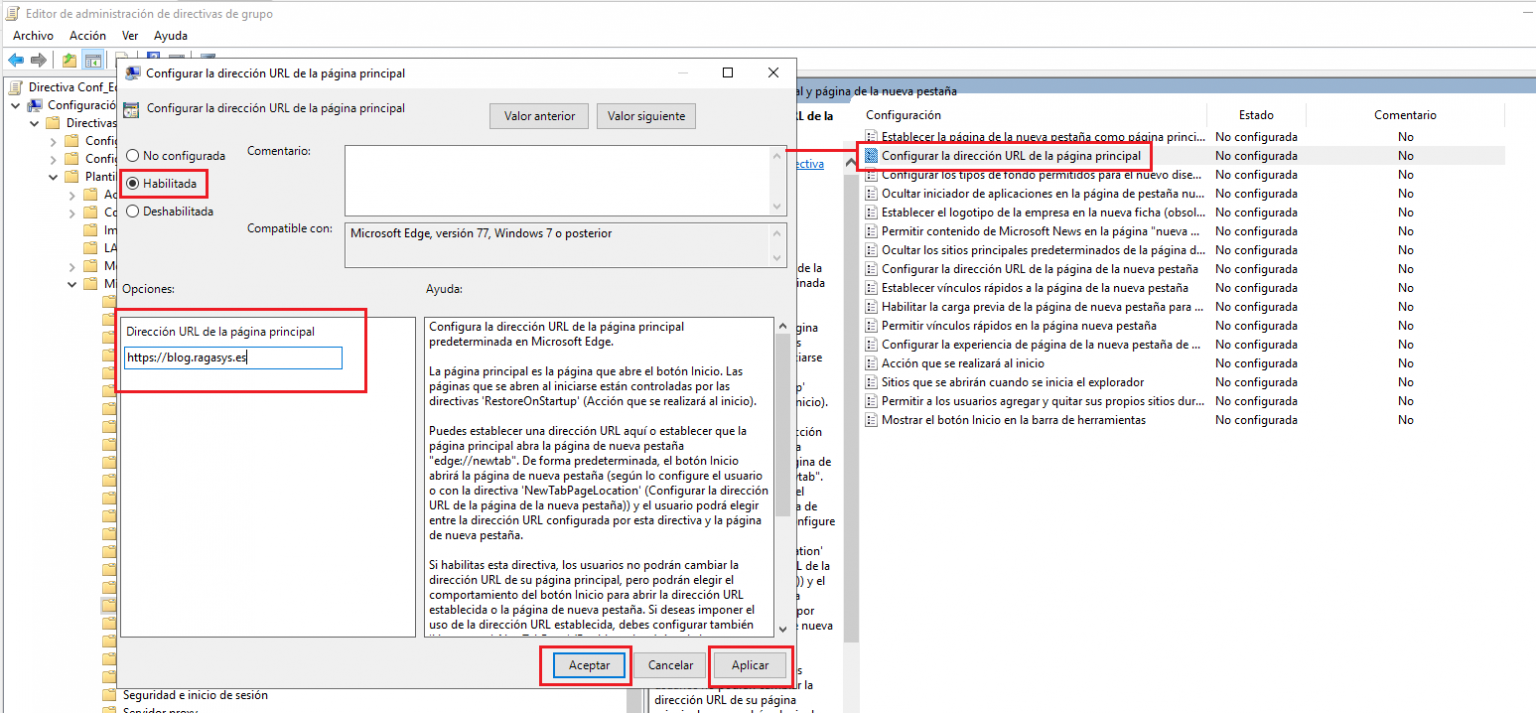This screenshot has height=713, width=1536.
Task: Click the blue back arrow in toolbar
Action: (16, 59)
